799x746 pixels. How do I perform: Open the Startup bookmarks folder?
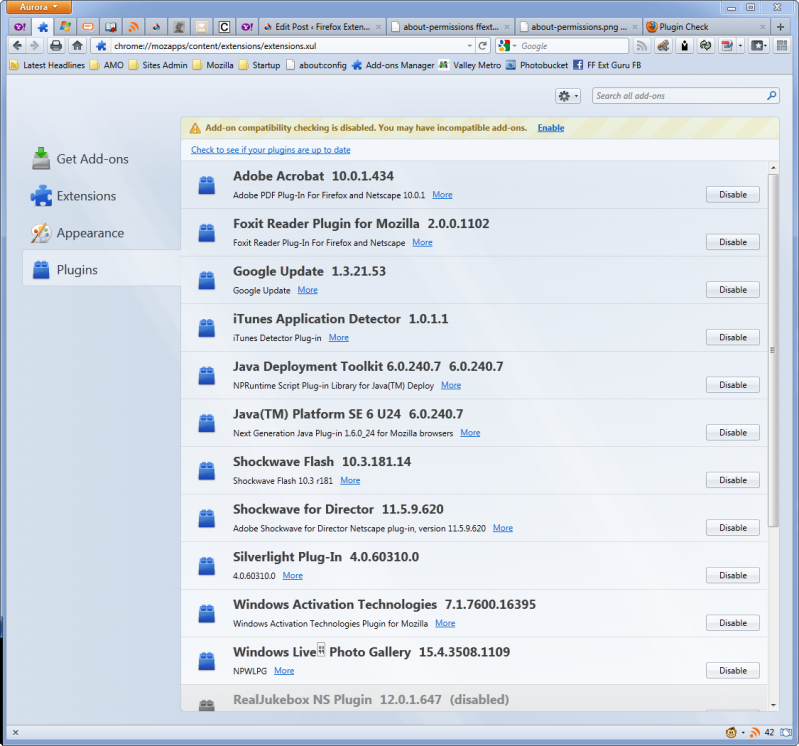[259, 65]
